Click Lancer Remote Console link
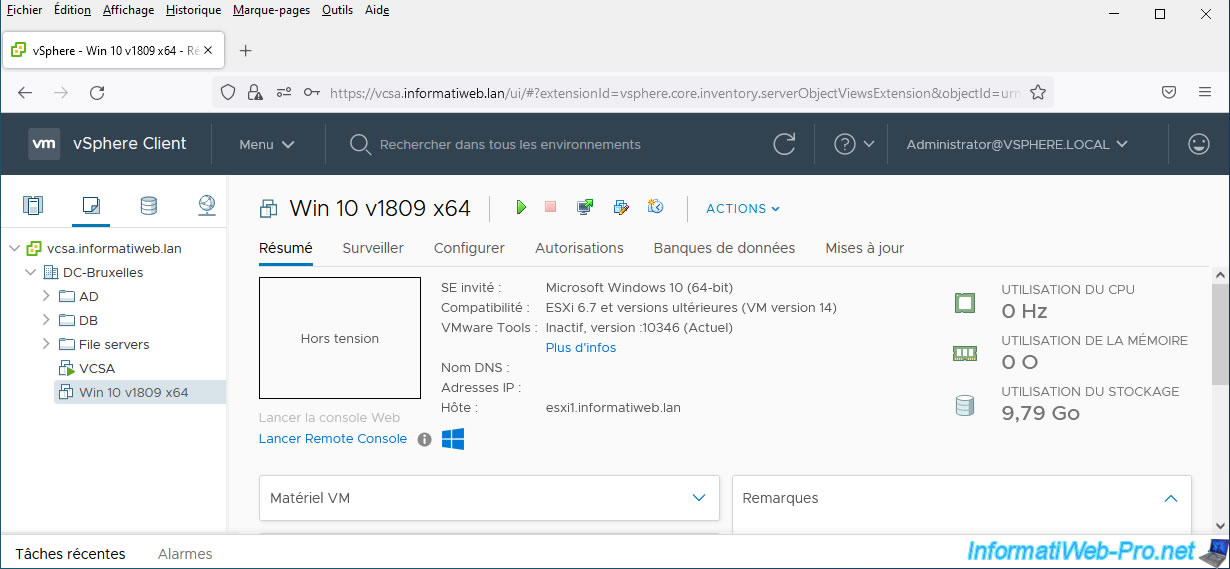1230x569 pixels. coord(333,439)
